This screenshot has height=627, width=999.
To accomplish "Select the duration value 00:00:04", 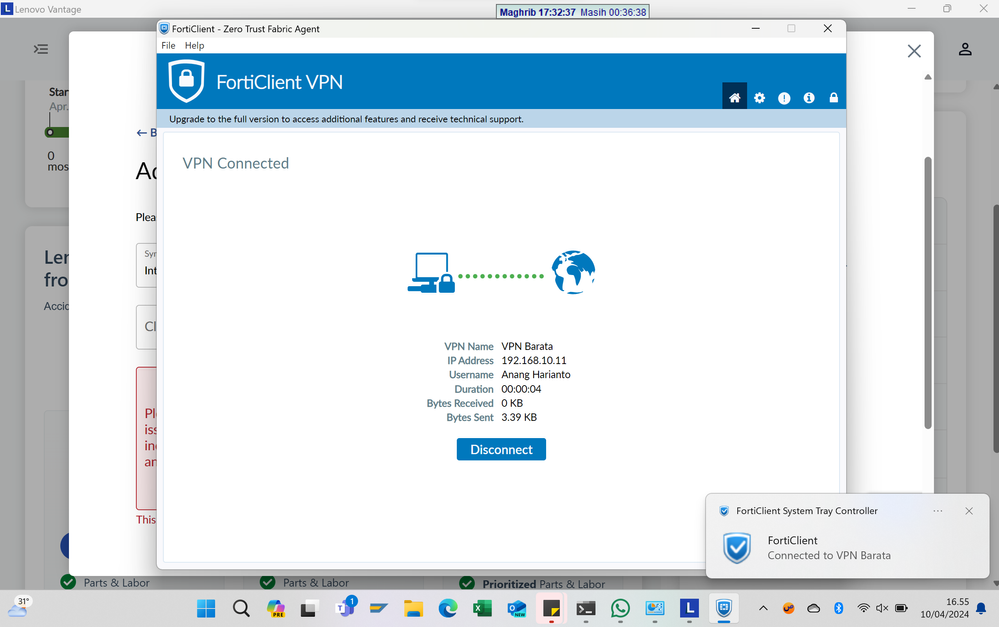I will tap(521, 389).
